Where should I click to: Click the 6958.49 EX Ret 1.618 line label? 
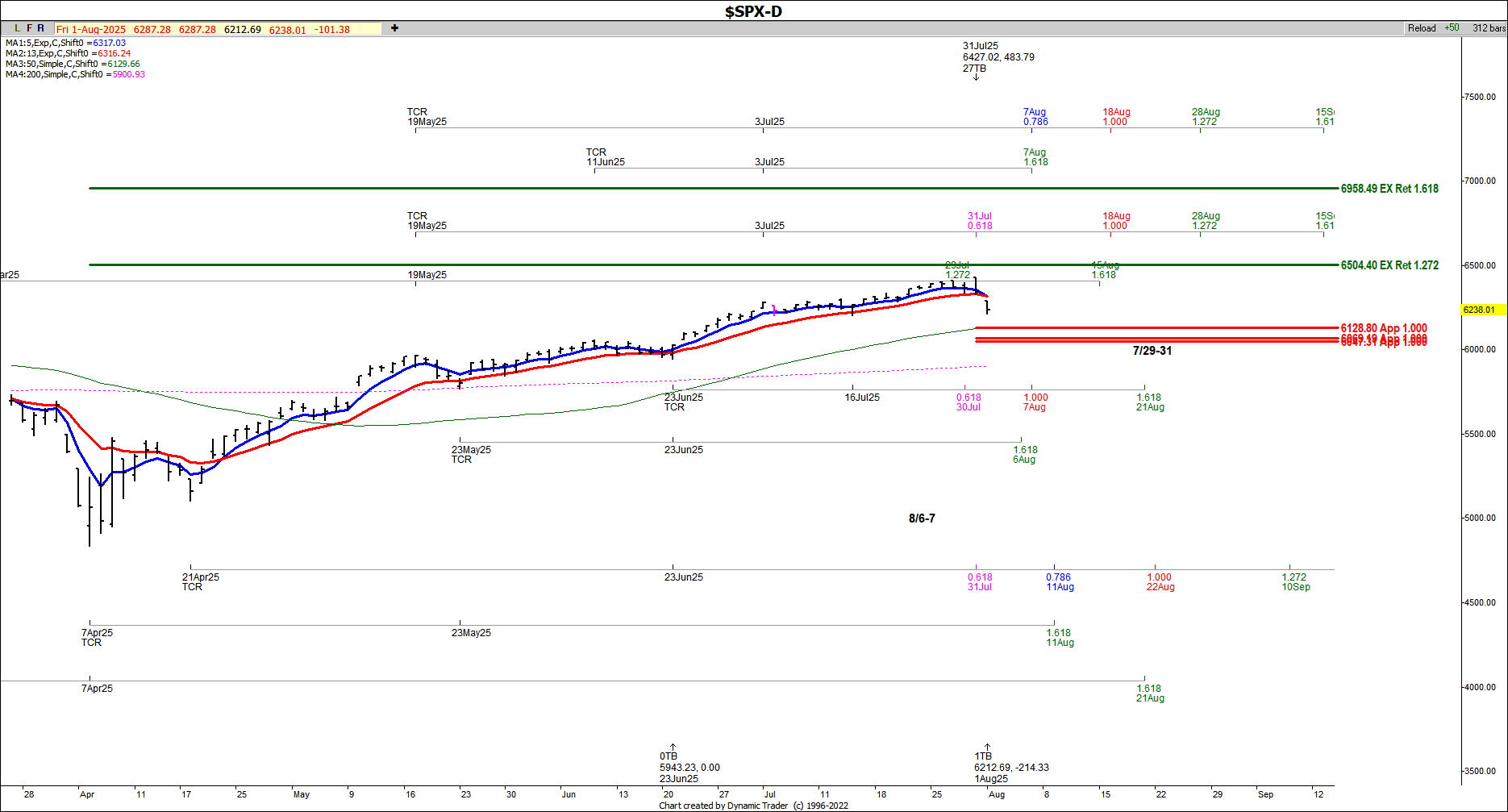[1389, 189]
